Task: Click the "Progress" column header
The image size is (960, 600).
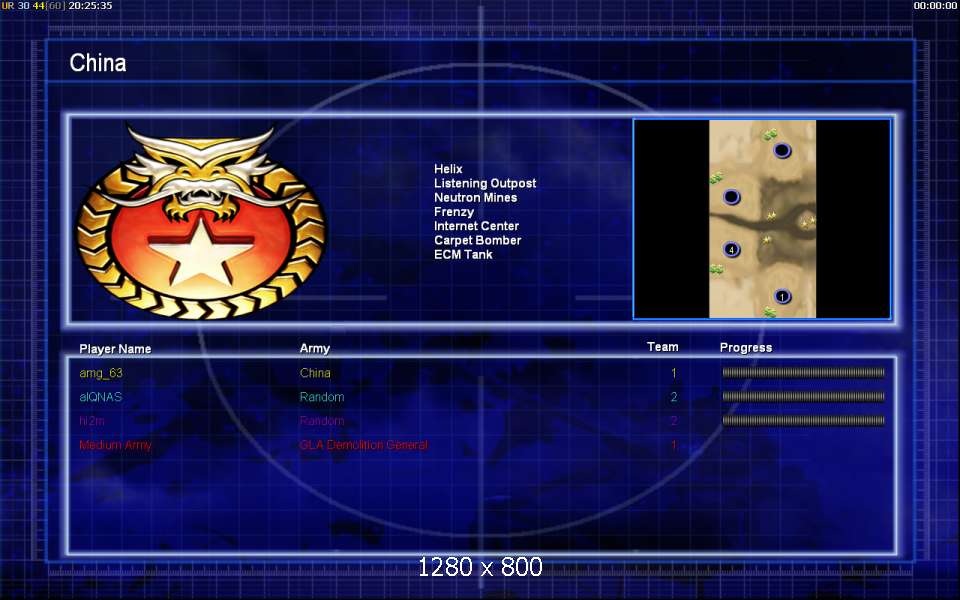Action: (746, 348)
